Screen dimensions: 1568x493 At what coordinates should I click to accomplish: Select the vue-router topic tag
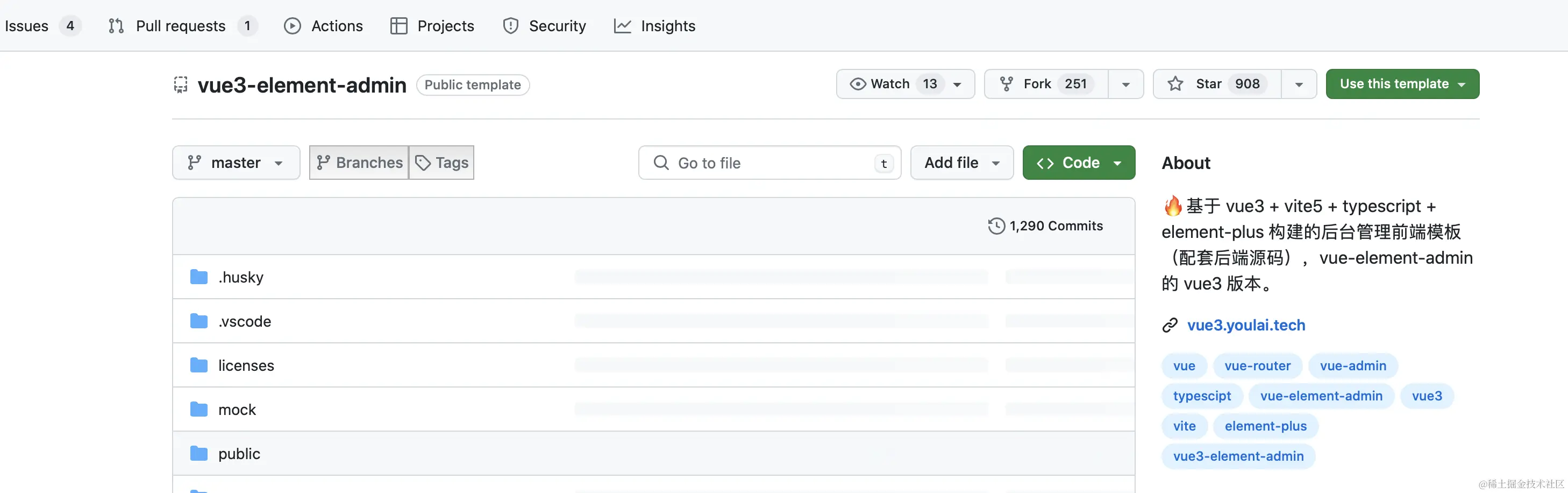pos(1257,365)
